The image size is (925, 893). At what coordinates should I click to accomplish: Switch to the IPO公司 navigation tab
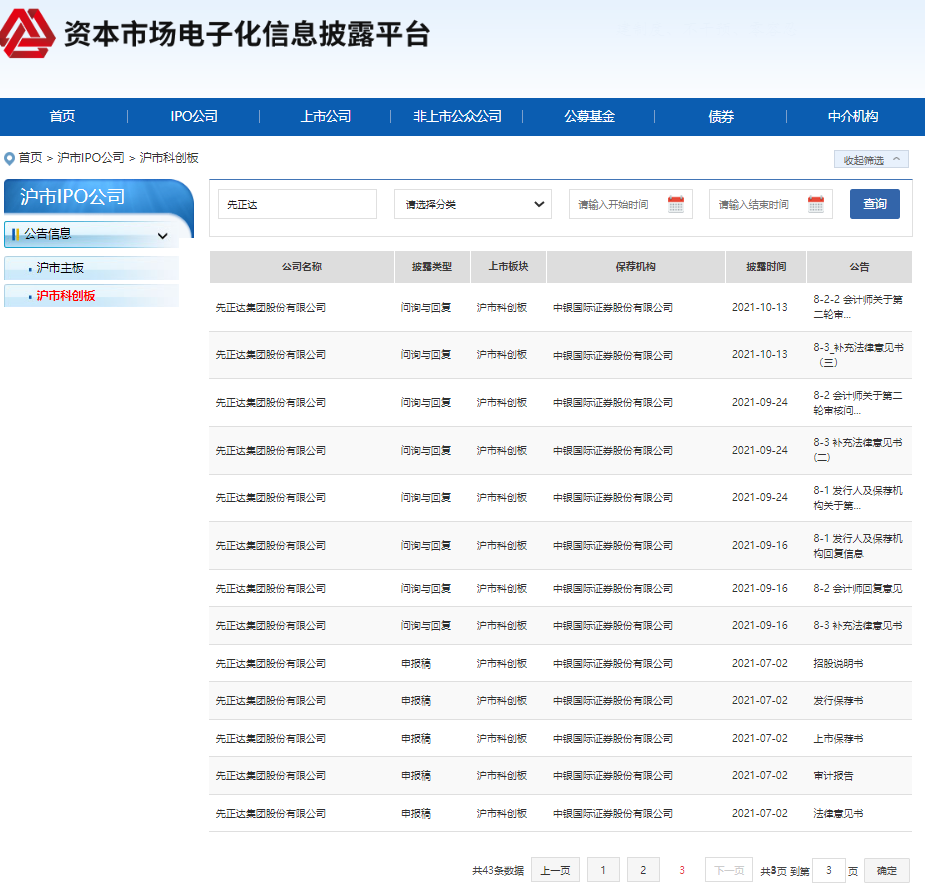click(193, 116)
